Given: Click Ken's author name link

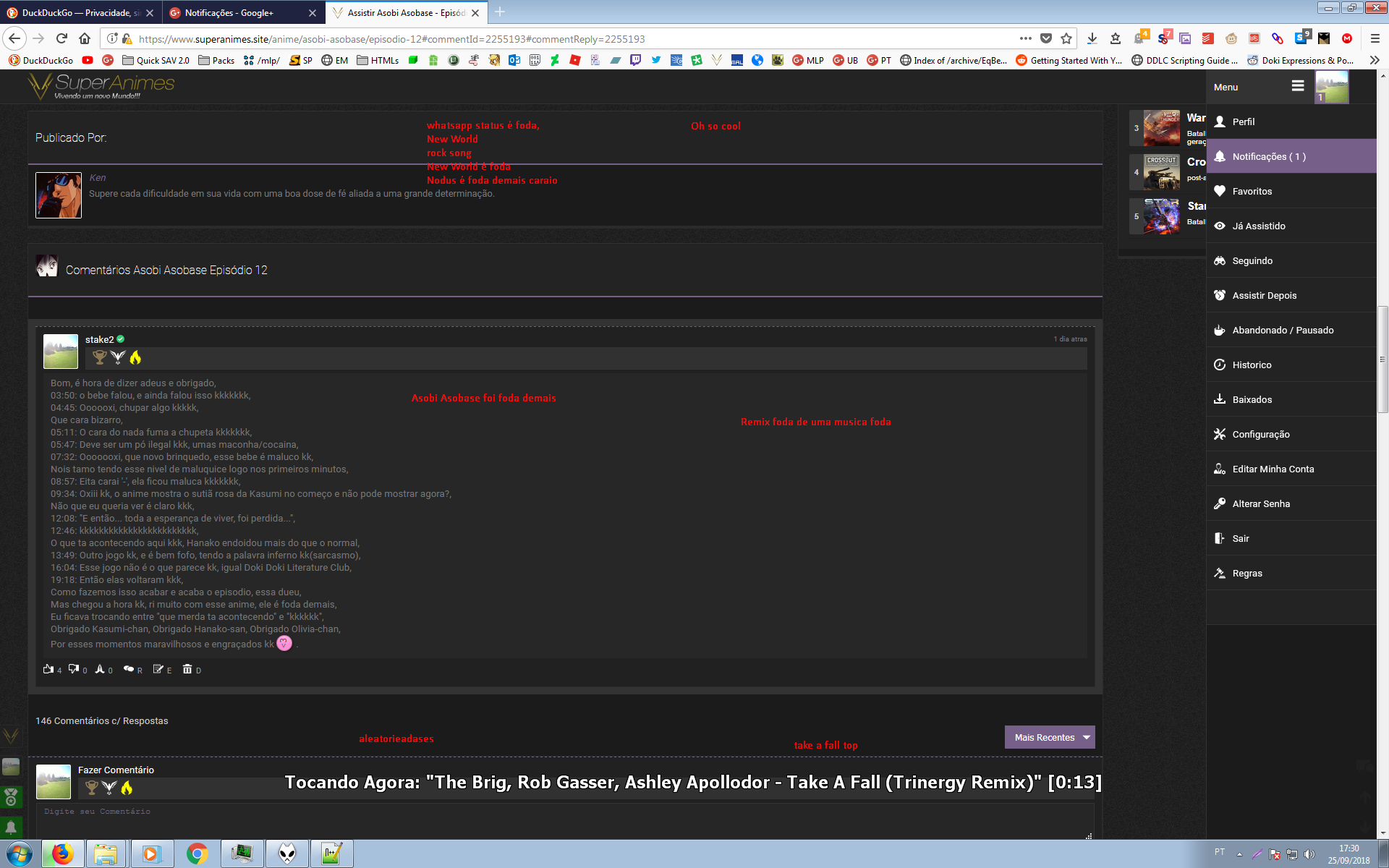Looking at the screenshot, I should click(x=98, y=177).
